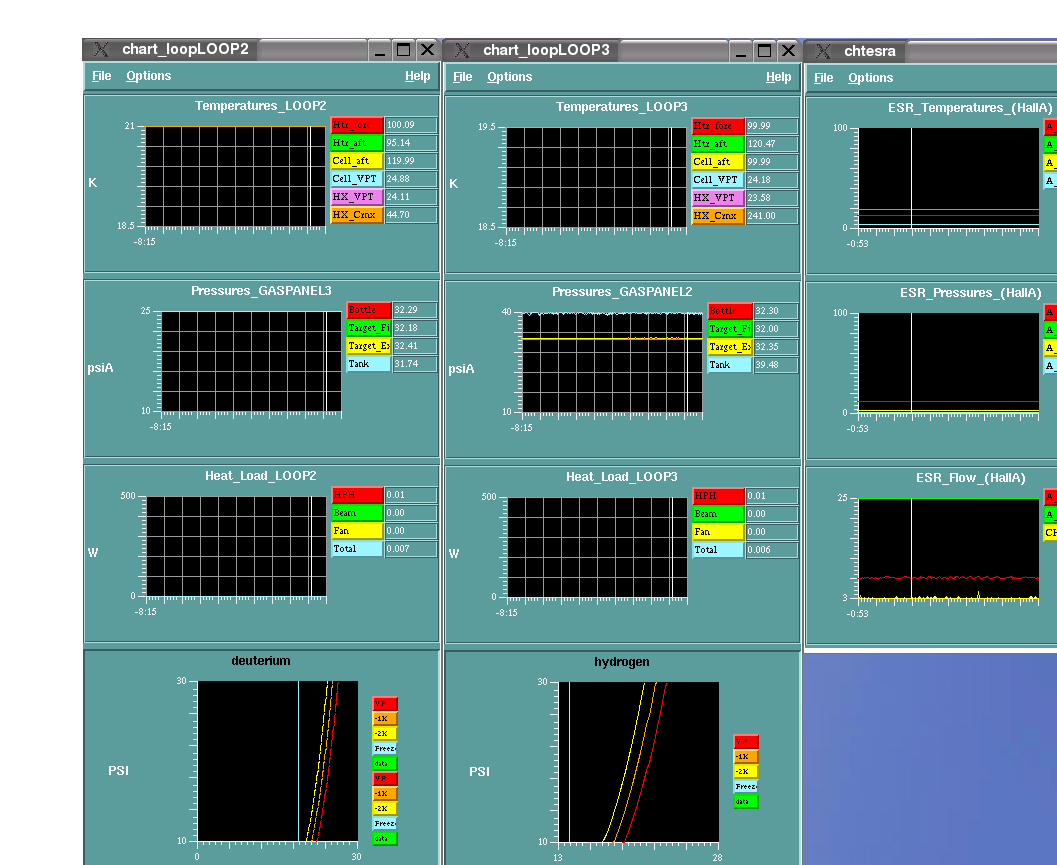
Task: Click -1K legend in hydrogen chart
Action: point(746,756)
